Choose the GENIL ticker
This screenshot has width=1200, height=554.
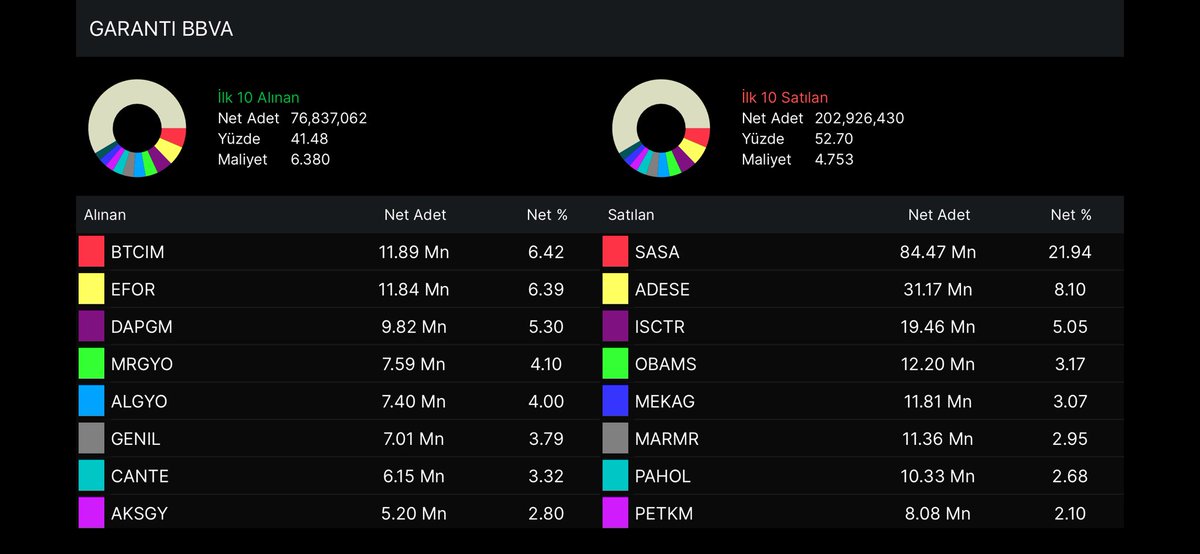pos(136,439)
